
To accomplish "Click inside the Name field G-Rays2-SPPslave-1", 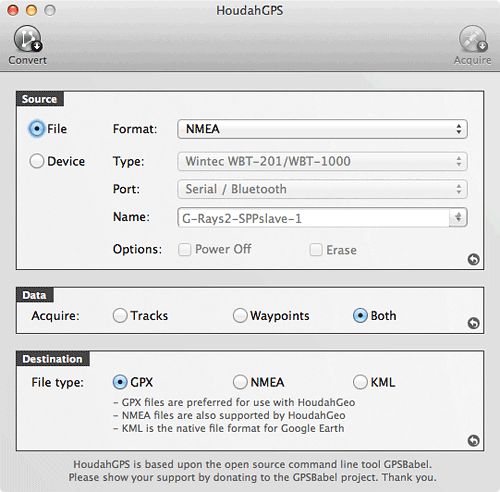I will coord(313,218).
